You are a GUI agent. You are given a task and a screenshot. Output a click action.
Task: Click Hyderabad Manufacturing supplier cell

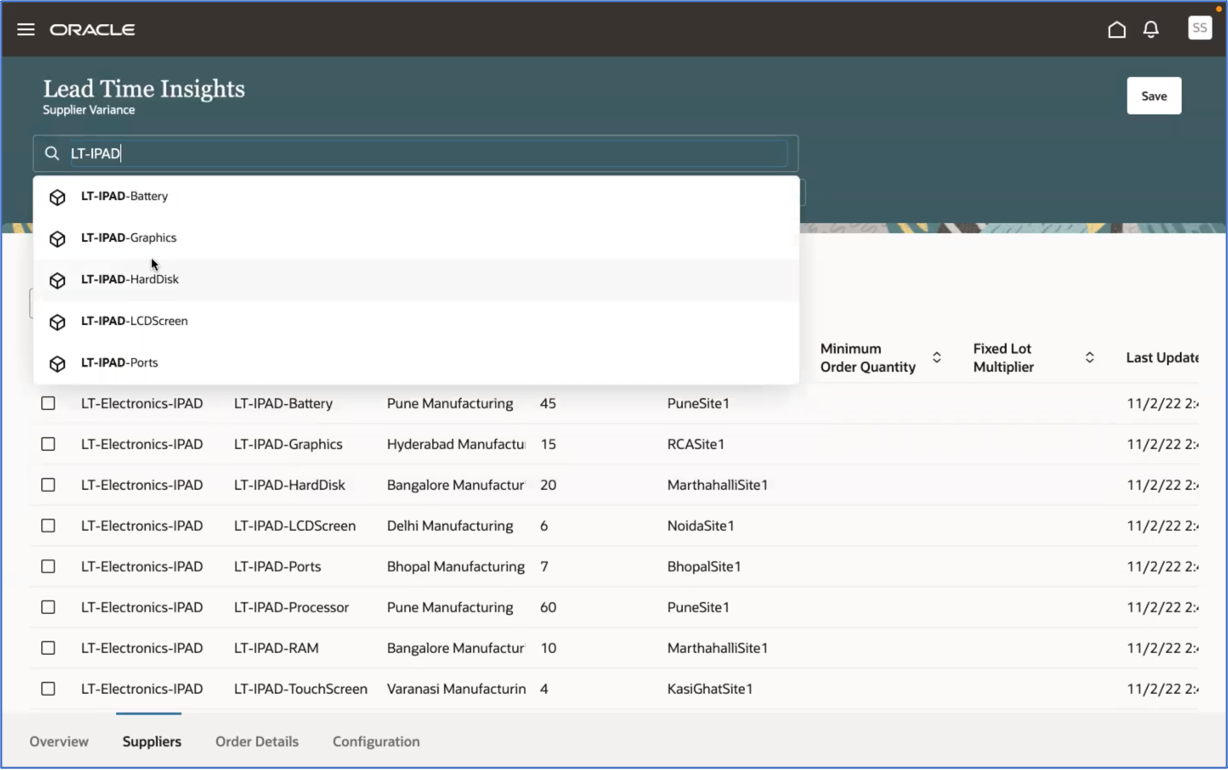(x=456, y=444)
